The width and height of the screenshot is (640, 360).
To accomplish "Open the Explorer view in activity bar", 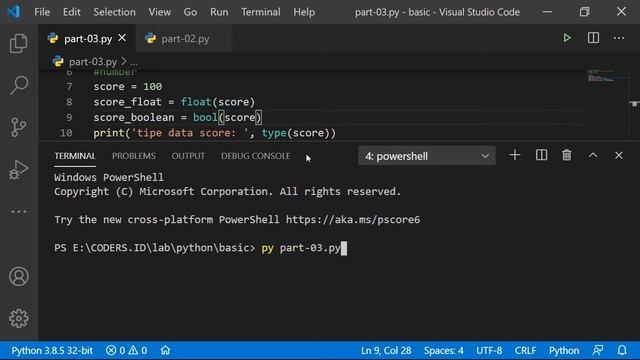I will pyautogui.click(x=19, y=43).
